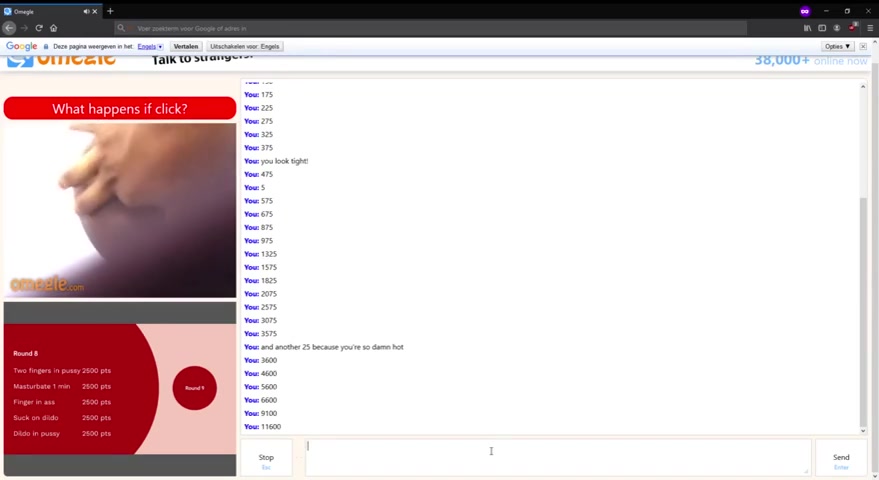Click the Vertalen translate button

(x=186, y=47)
